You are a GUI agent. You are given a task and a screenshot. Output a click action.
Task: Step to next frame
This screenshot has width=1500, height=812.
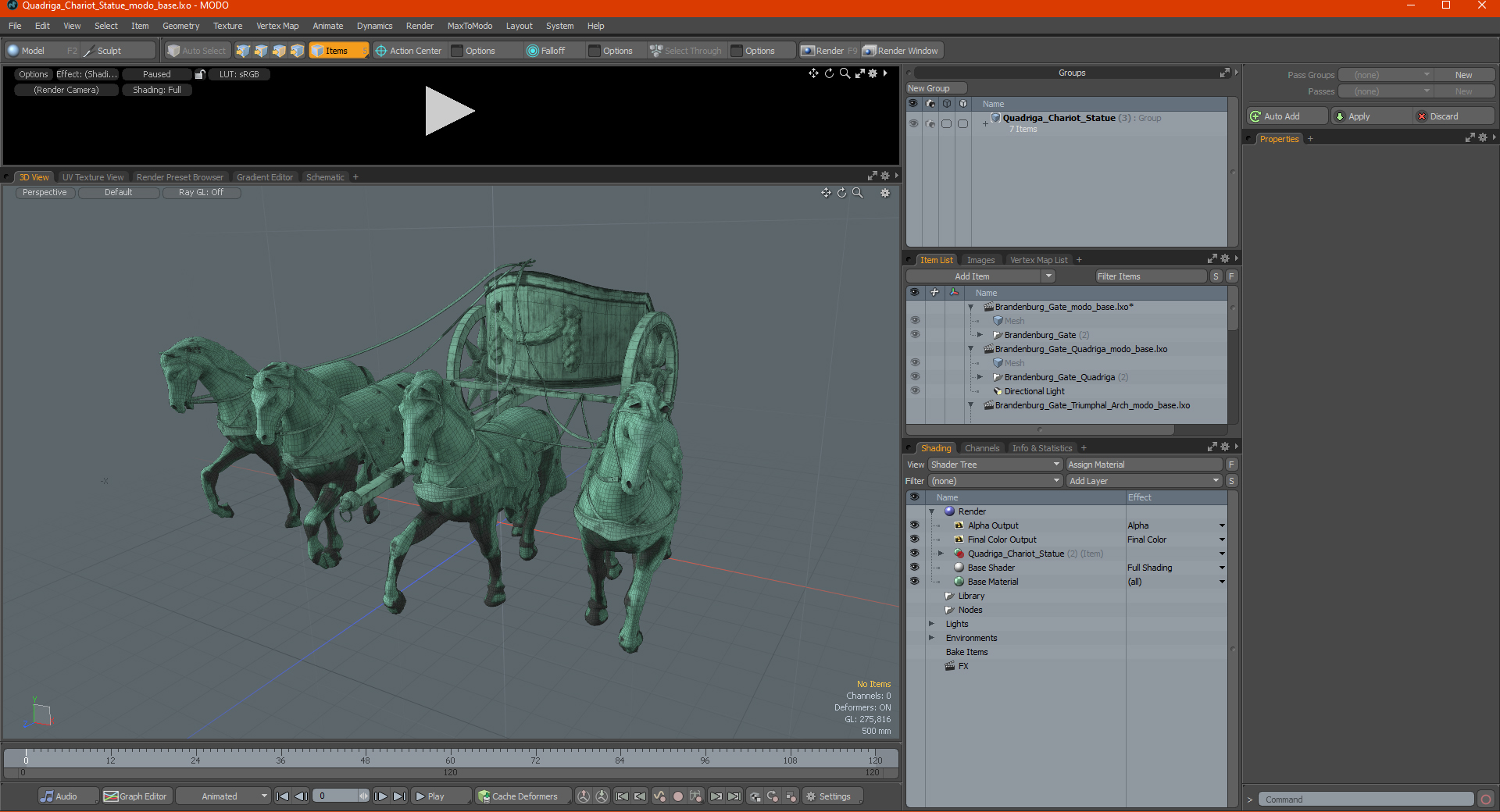tap(380, 796)
